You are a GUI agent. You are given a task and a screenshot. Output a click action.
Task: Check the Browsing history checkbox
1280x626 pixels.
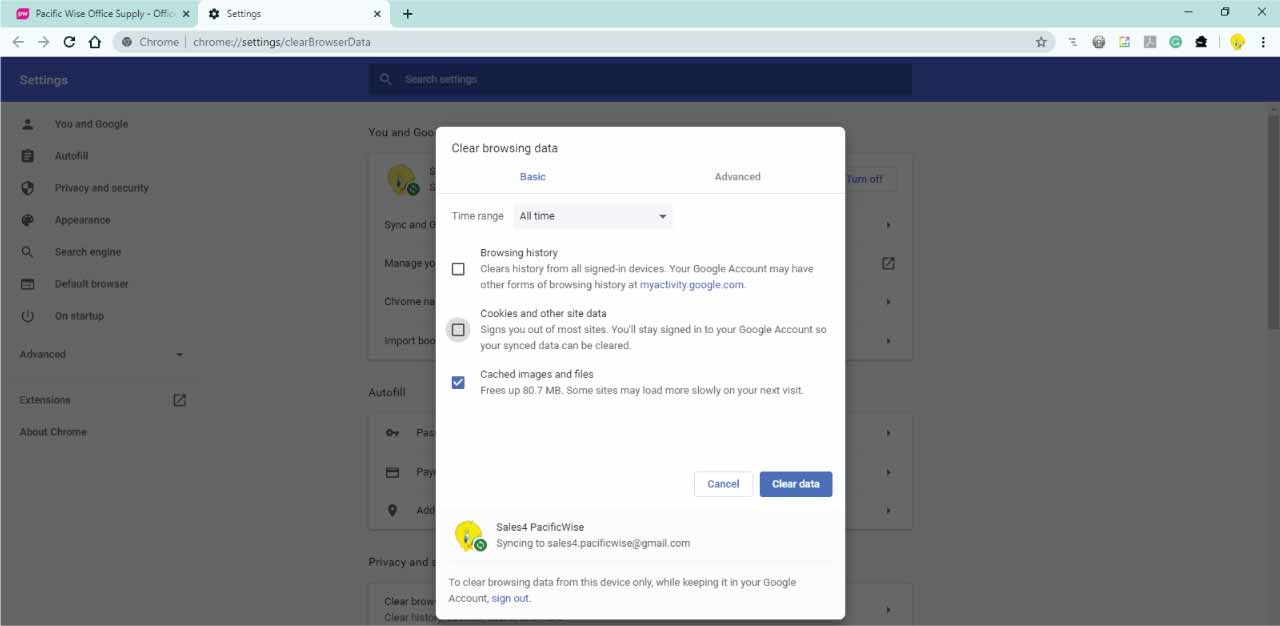pyautogui.click(x=458, y=269)
